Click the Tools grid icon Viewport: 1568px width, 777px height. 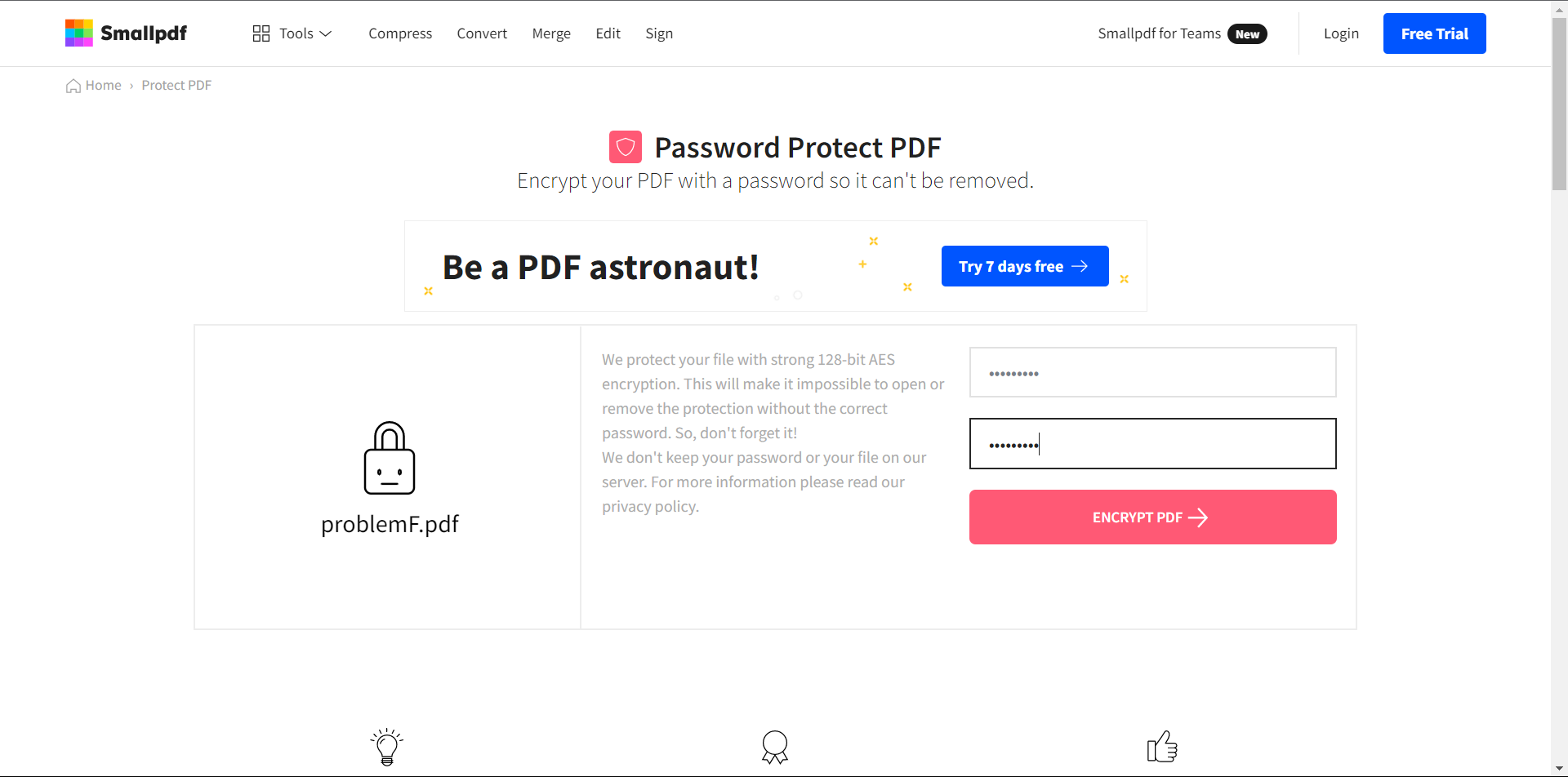pyautogui.click(x=261, y=33)
